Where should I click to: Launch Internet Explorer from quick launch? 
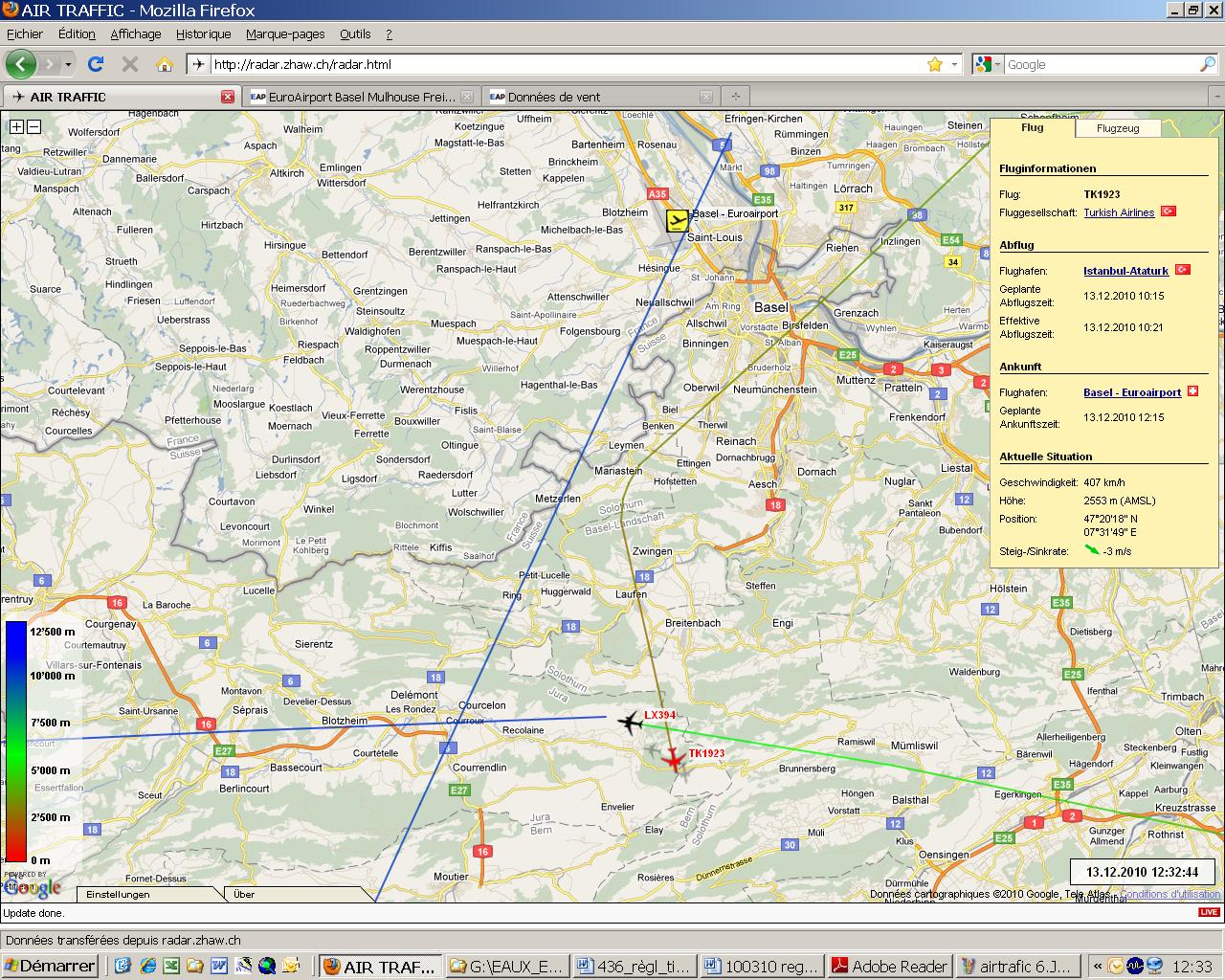[x=147, y=966]
